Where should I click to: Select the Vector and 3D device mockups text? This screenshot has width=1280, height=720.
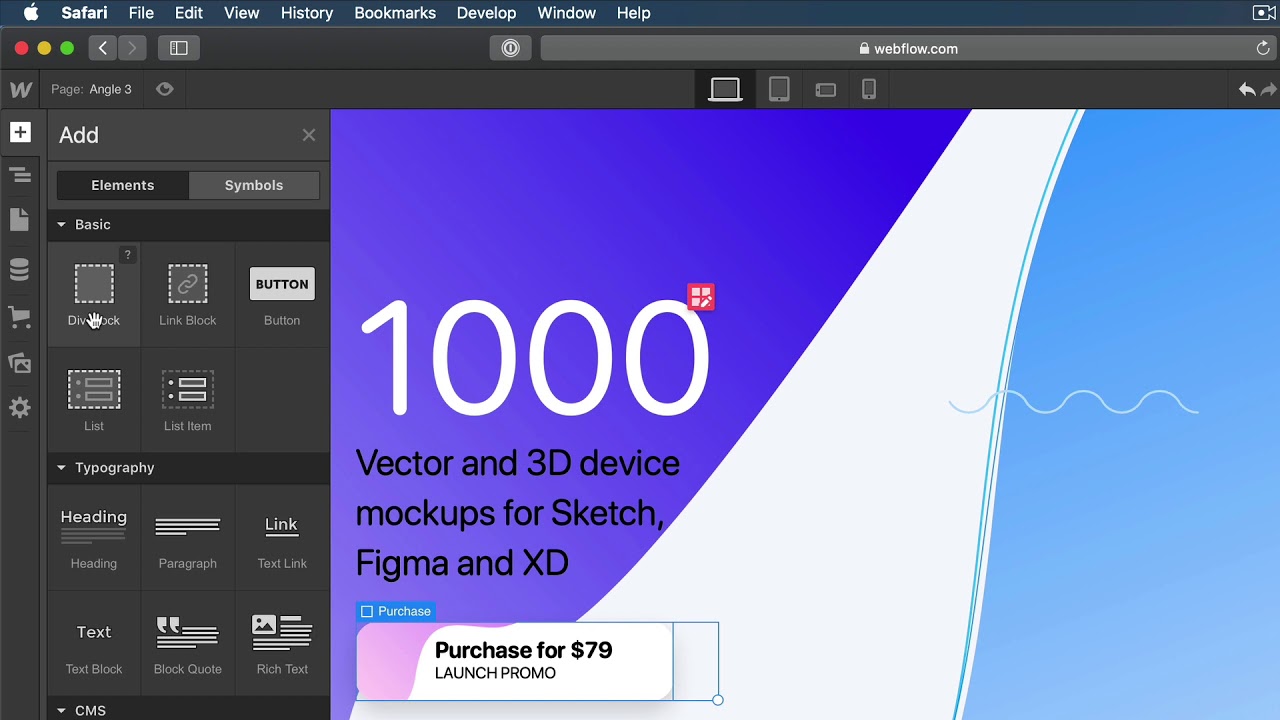[x=518, y=513]
